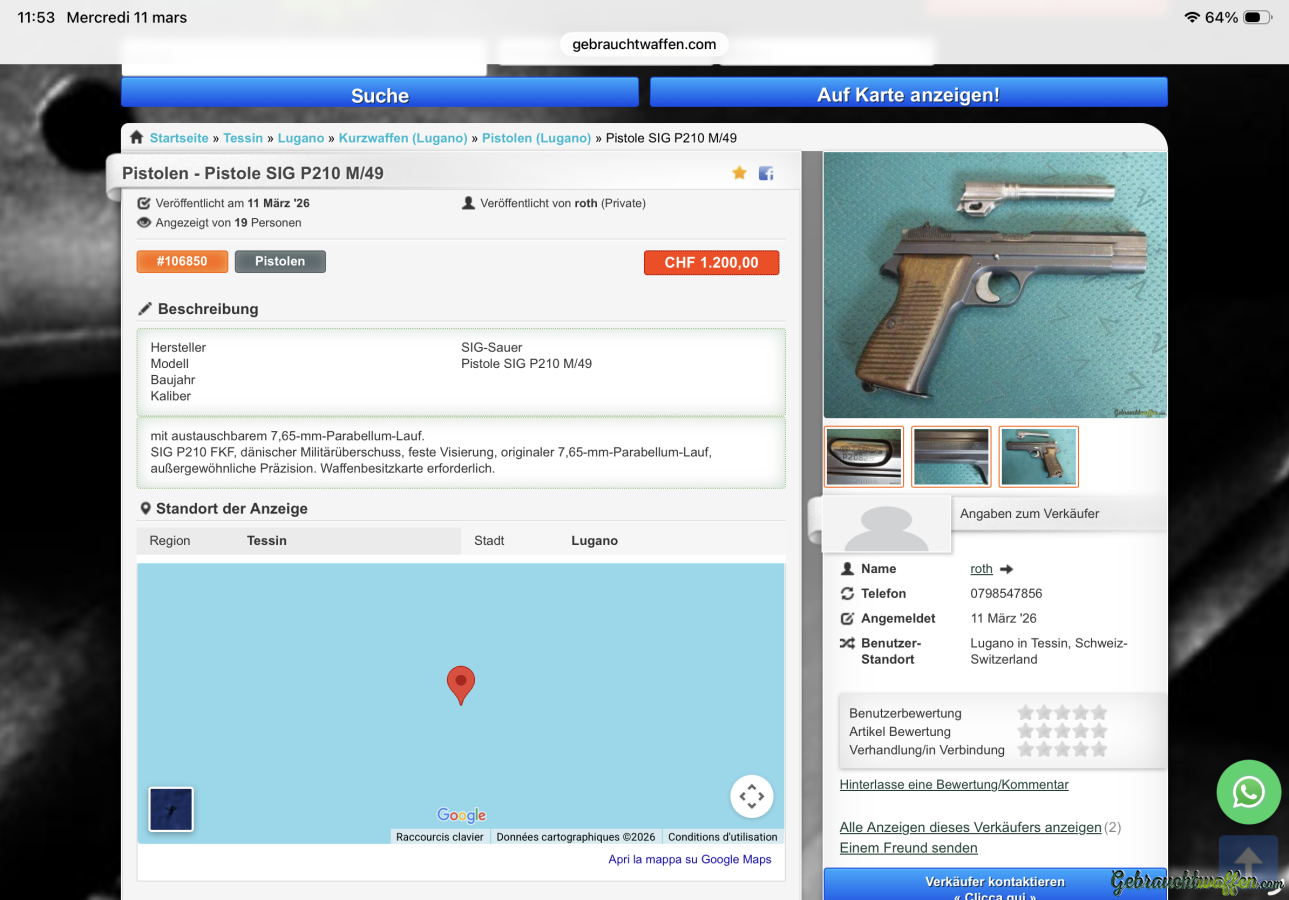Click the Pistolen category tag
Viewport: 1289px width, 900px height.
[x=280, y=262]
